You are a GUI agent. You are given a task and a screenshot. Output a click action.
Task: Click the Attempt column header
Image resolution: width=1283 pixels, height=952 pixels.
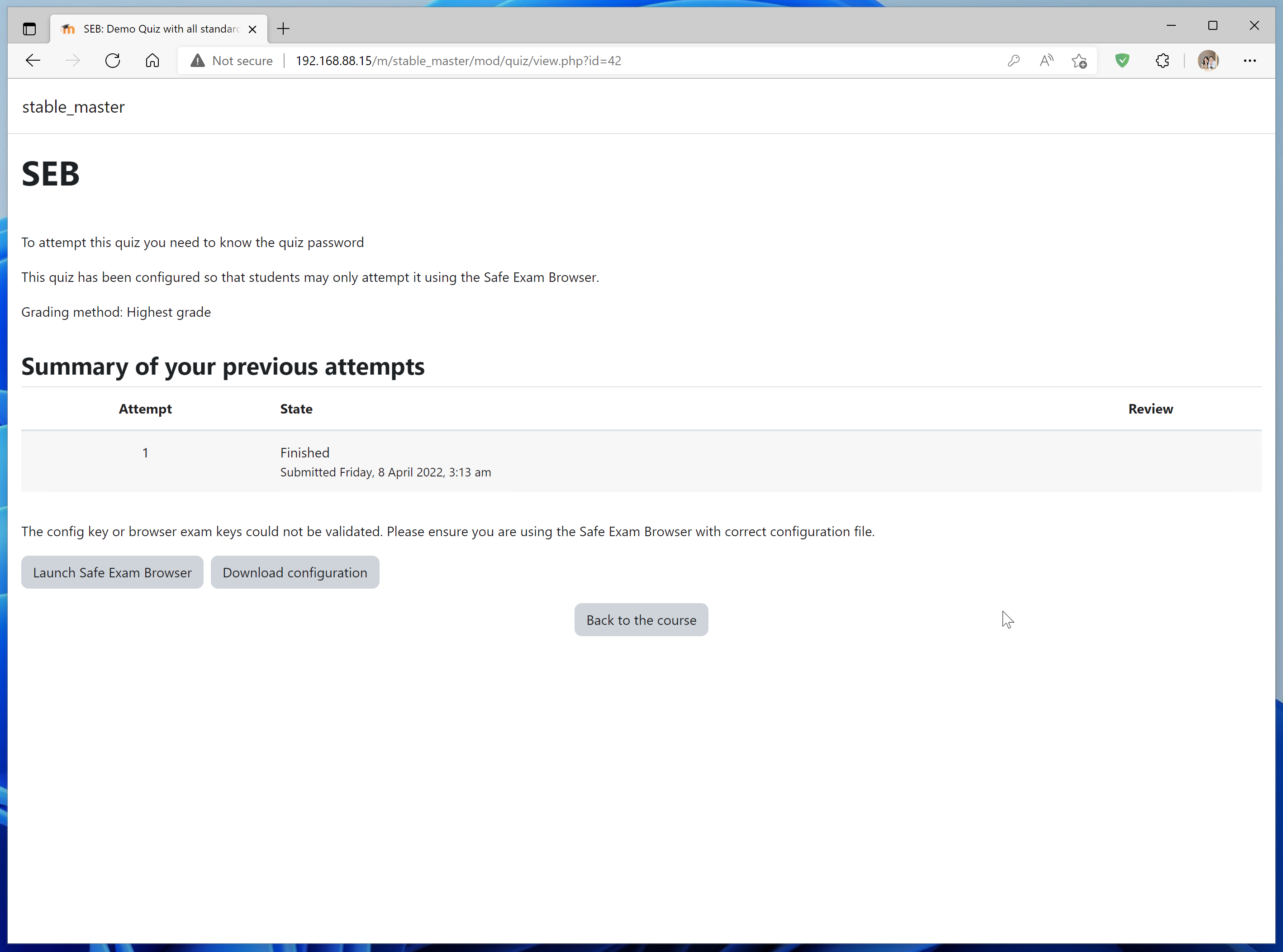coord(145,409)
